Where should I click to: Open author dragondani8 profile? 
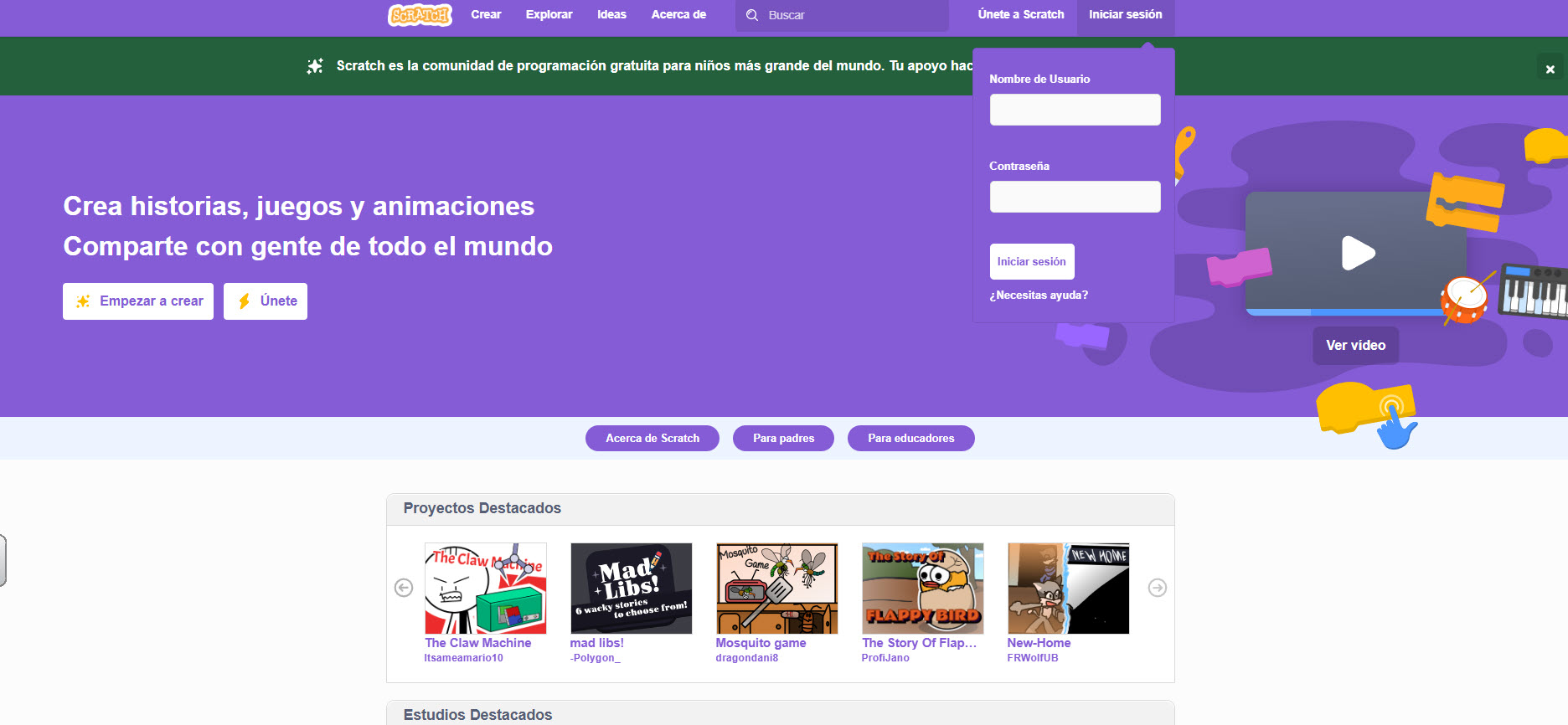tap(747, 658)
